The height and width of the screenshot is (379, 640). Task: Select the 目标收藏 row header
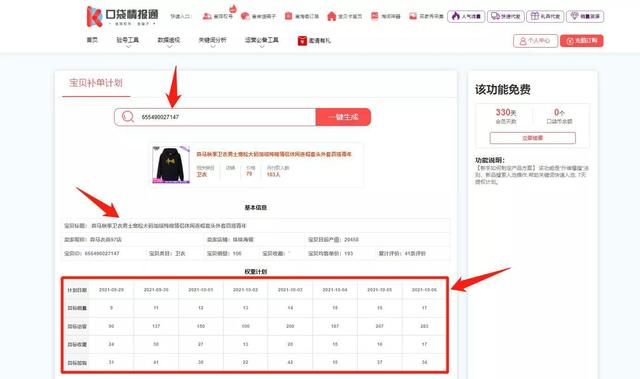[77, 344]
